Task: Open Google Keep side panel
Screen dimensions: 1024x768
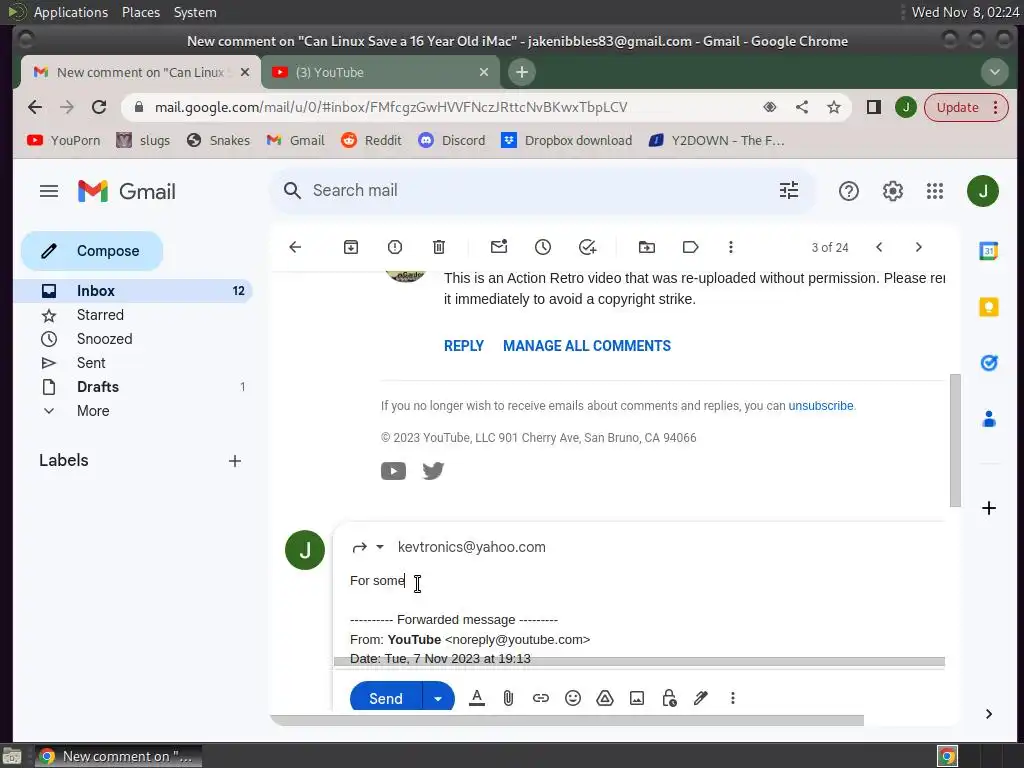Action: pos(989,307)
